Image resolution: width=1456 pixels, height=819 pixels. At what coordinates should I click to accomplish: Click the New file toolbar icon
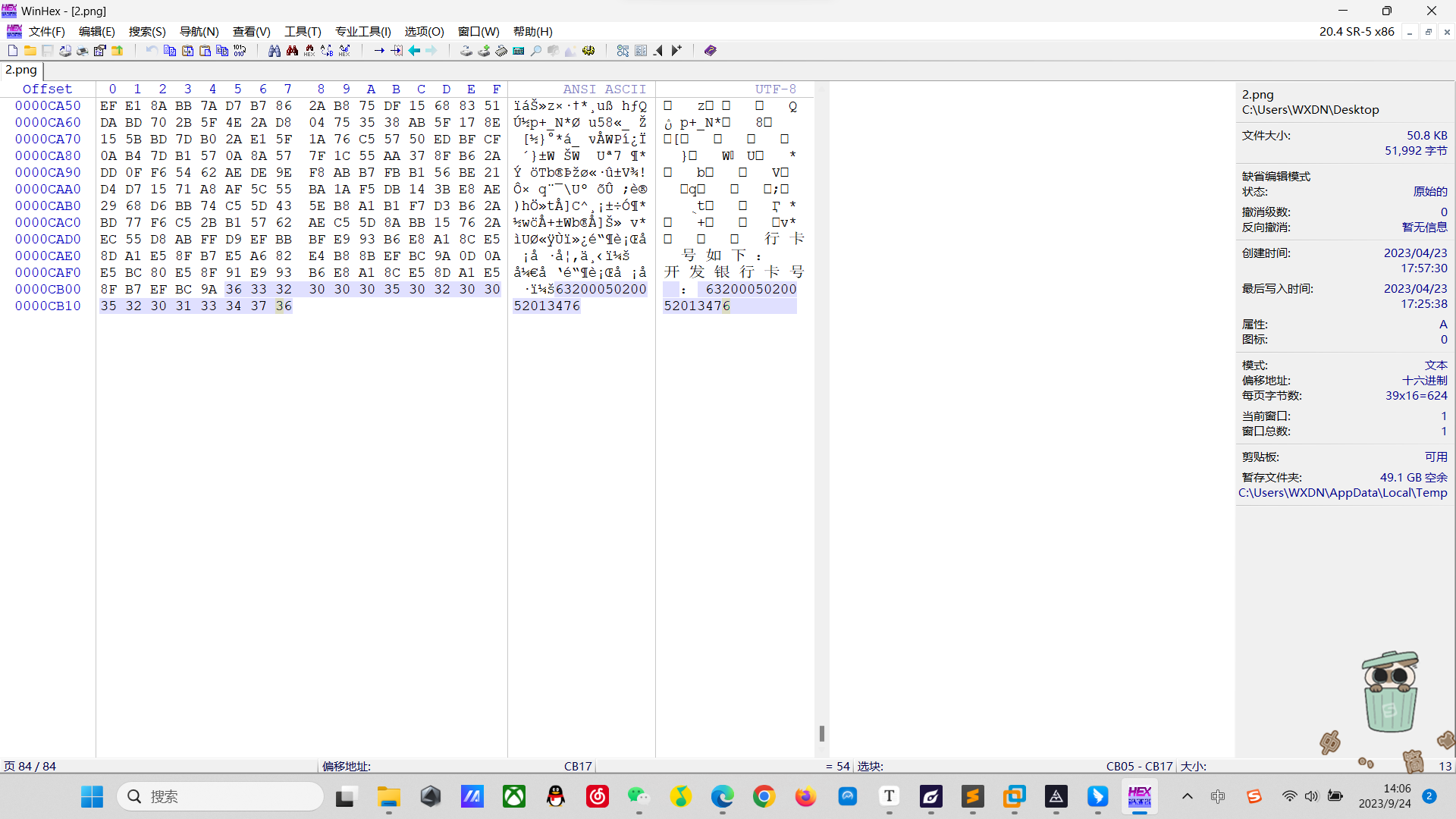coord(13,51)
